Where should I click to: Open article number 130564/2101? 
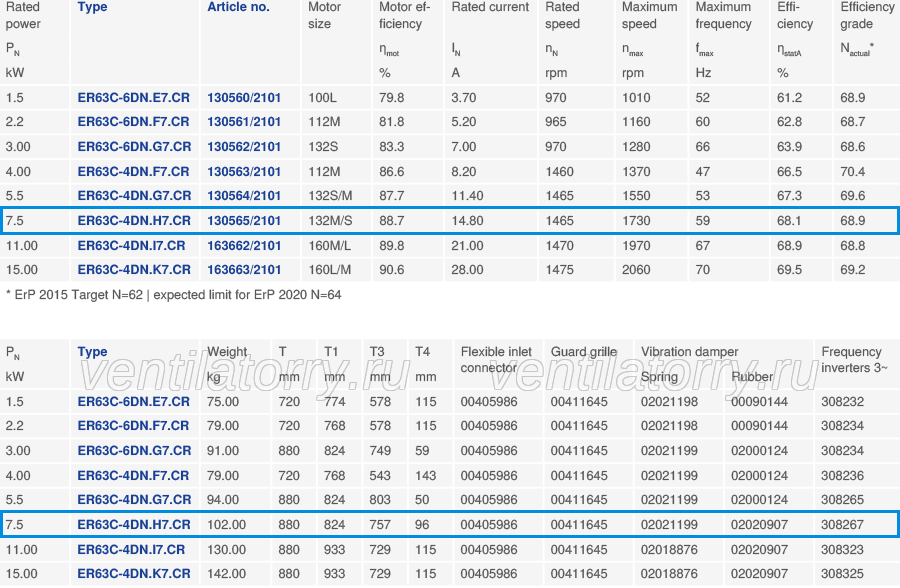pyautogui.click(x=244, y=196)
